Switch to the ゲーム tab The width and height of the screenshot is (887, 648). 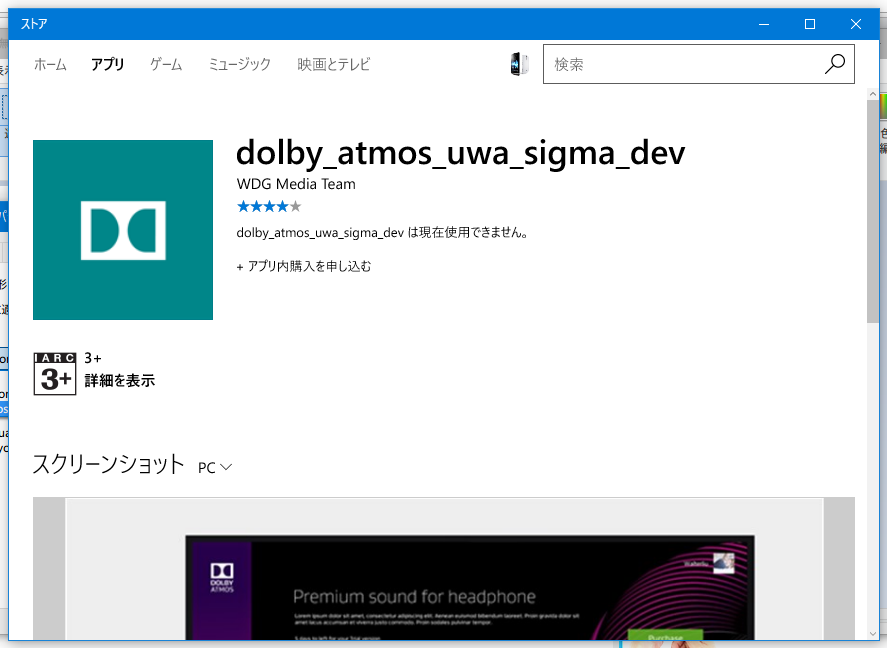tap(166, 64)
